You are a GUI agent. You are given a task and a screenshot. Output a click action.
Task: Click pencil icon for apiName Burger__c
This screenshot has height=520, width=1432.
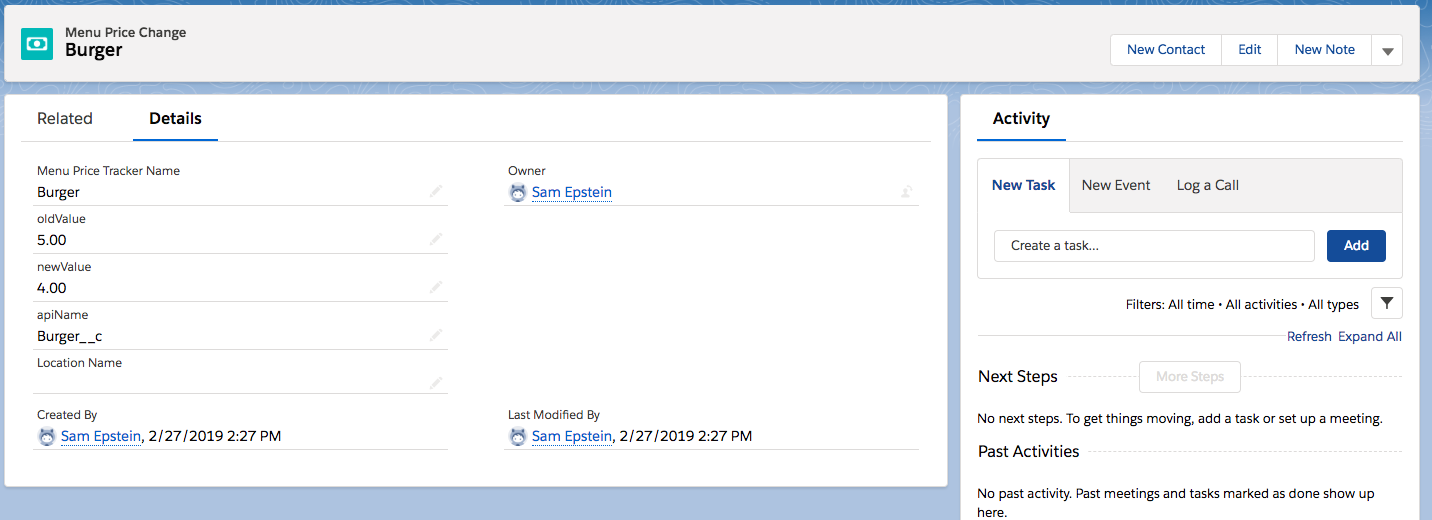[x=436, y=335]
